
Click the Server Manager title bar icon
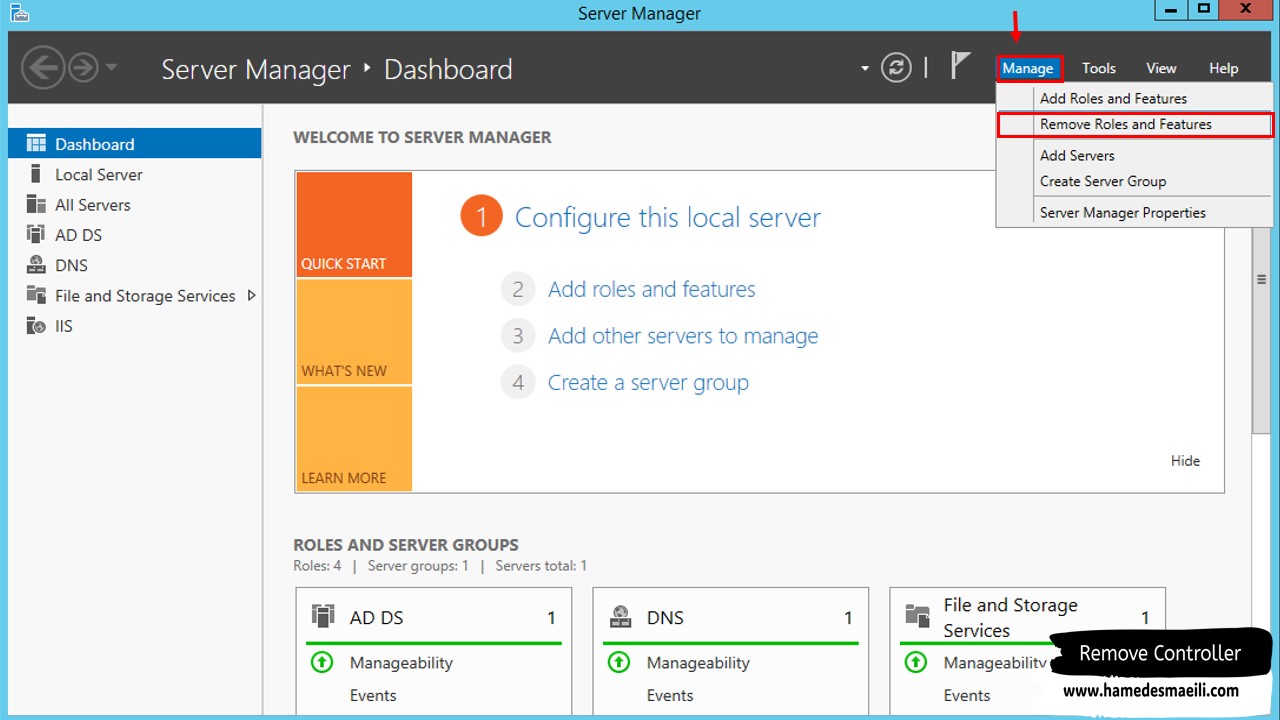20,13
